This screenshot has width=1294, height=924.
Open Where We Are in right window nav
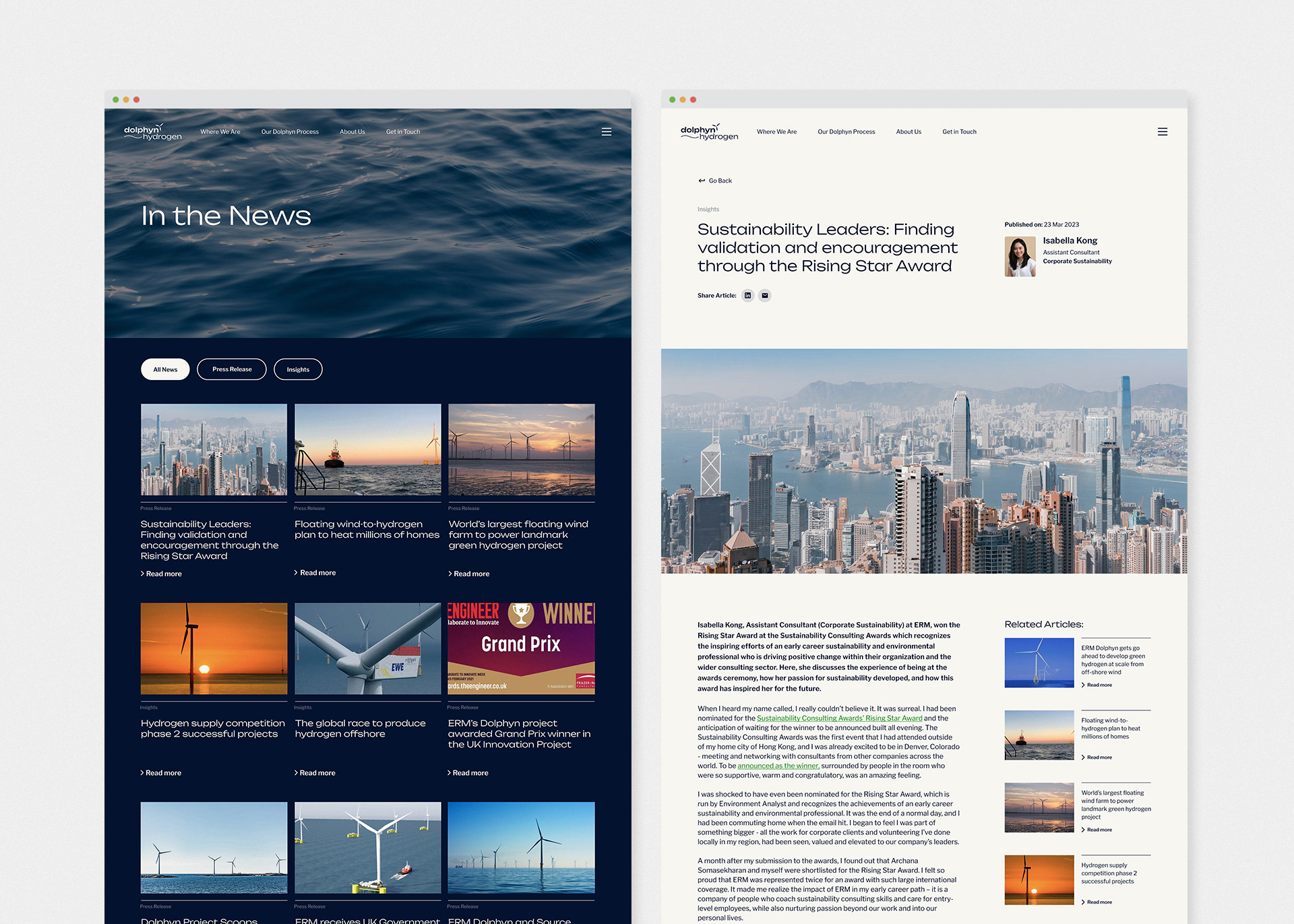coord(776,131)
